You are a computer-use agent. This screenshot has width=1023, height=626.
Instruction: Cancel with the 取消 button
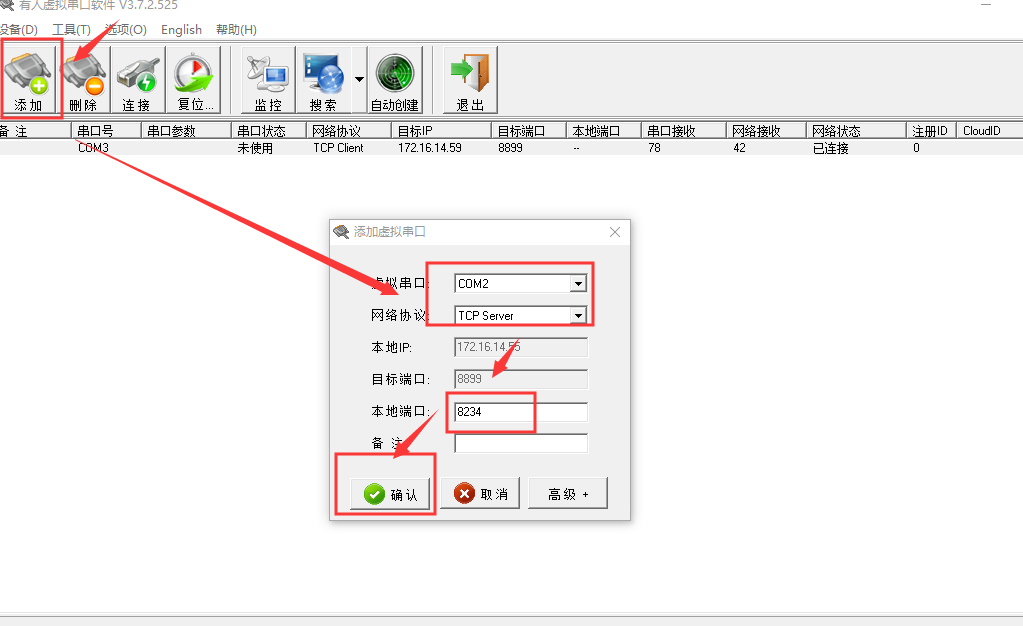[x=480, y=493]
